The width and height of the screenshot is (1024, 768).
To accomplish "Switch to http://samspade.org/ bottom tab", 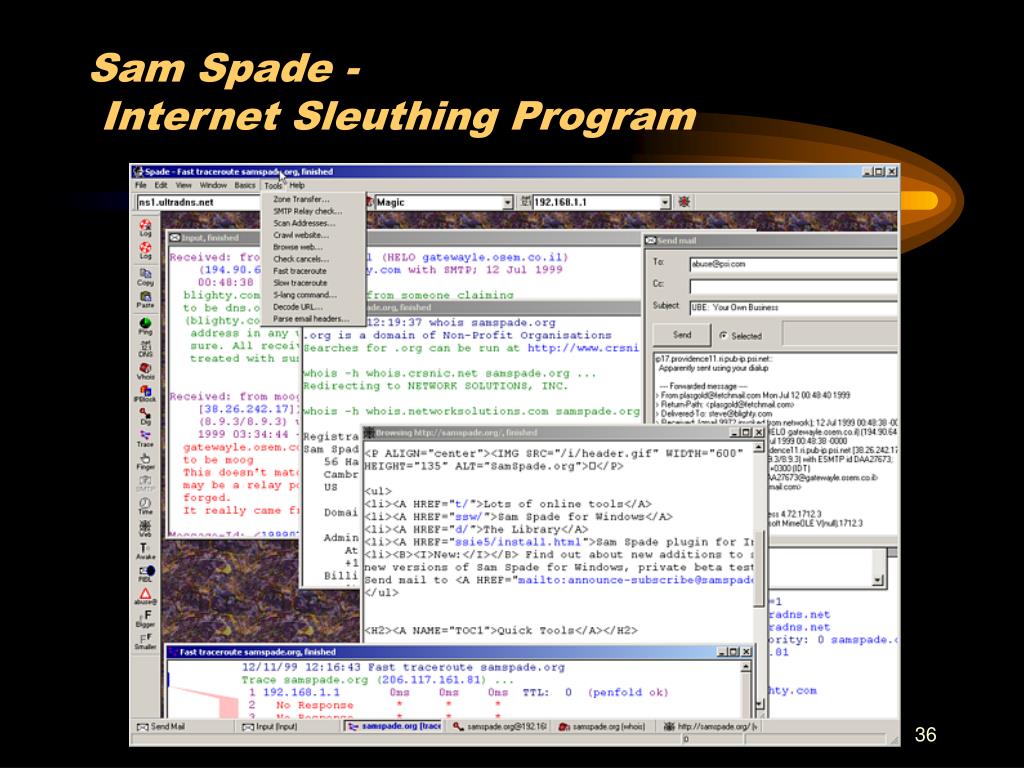I will (710, 726).
